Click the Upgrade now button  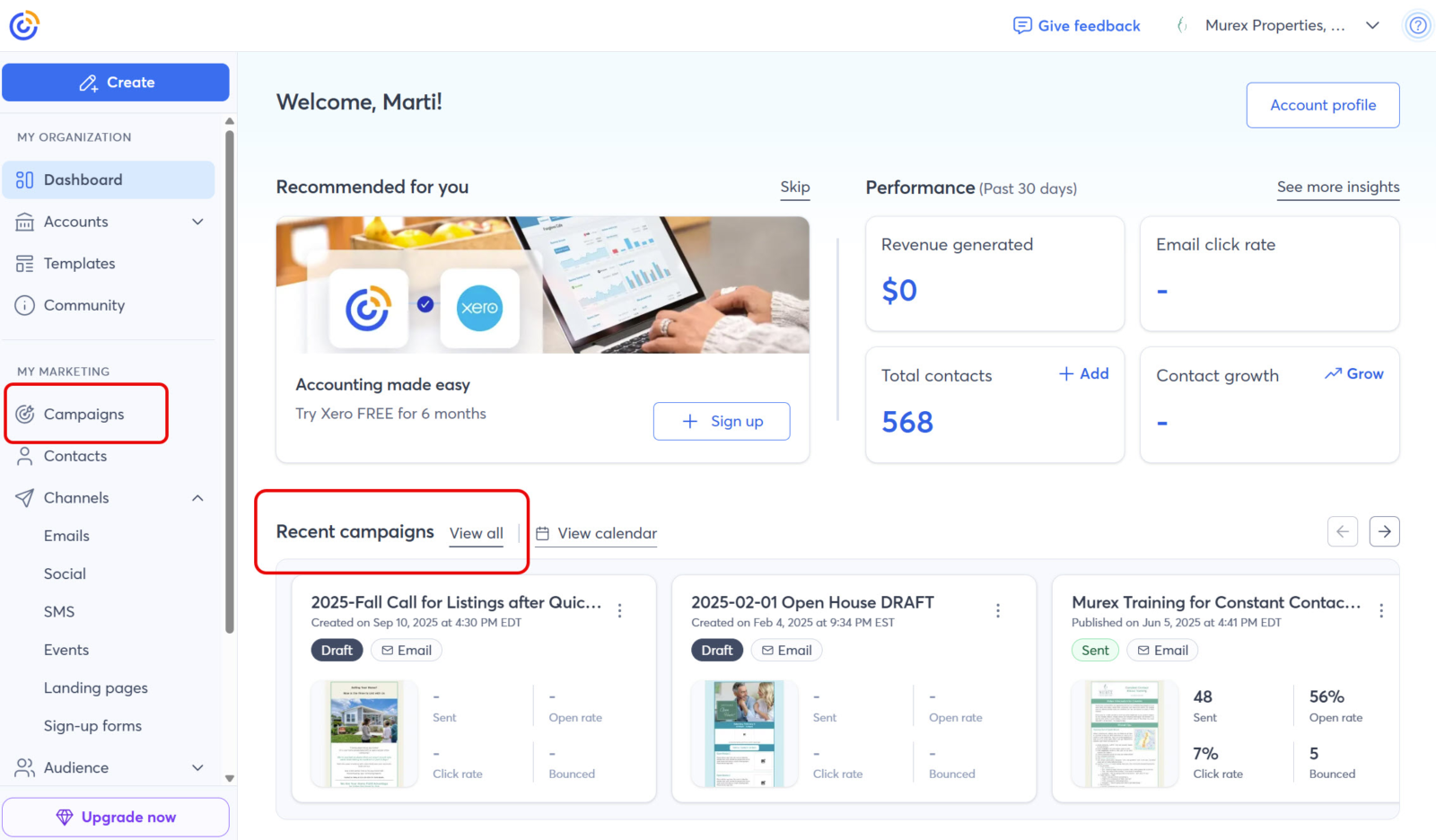(116, 818)
